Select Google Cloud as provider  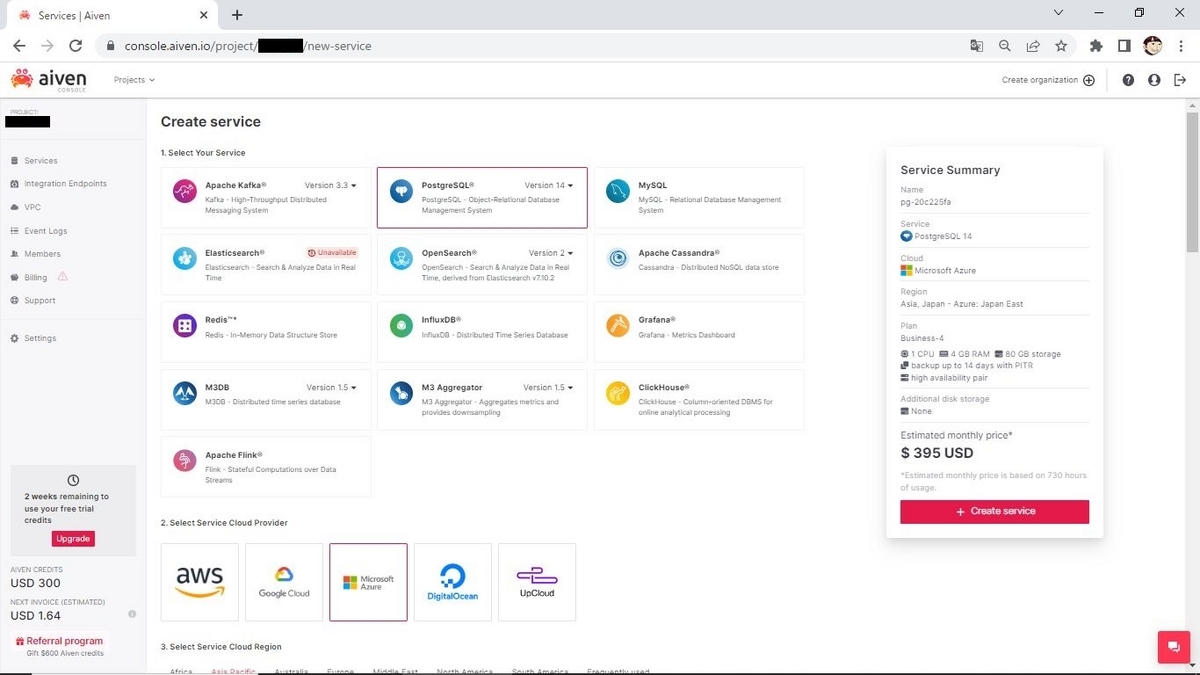coord(284,582)
